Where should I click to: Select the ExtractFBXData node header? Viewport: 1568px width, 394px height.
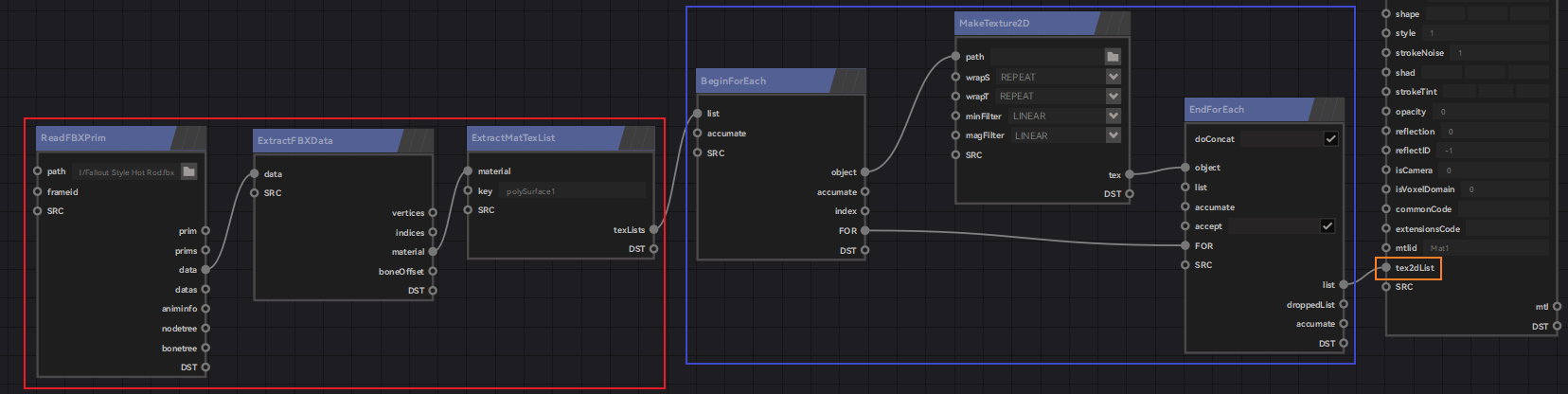click(x=344, y=140)
